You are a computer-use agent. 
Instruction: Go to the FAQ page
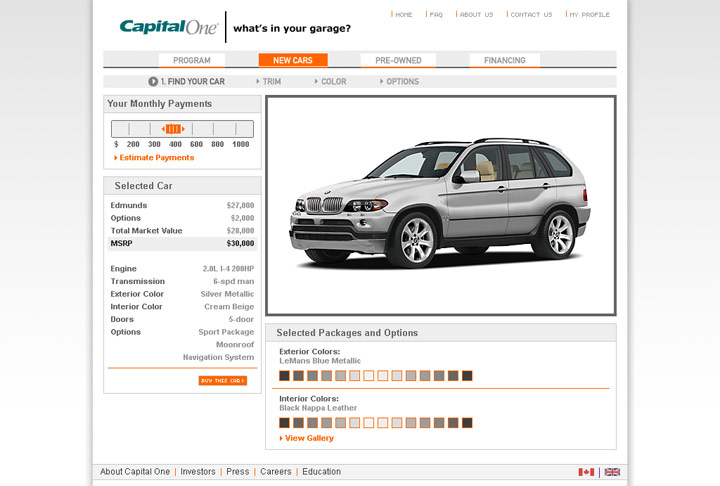[435, 15]
